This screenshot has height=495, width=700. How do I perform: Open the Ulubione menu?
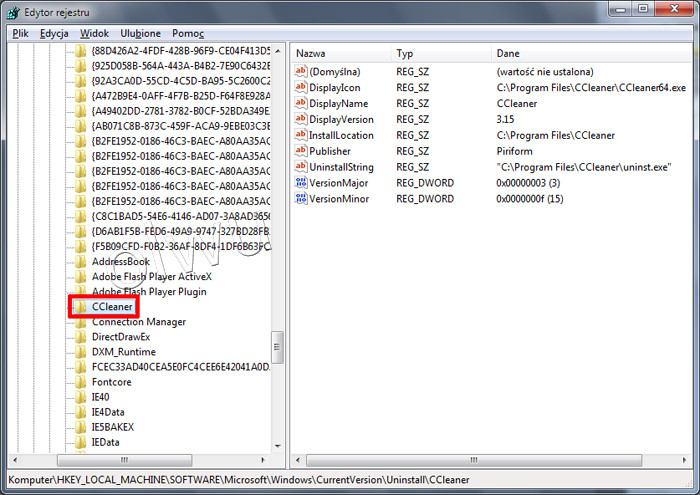pos(140,33)
